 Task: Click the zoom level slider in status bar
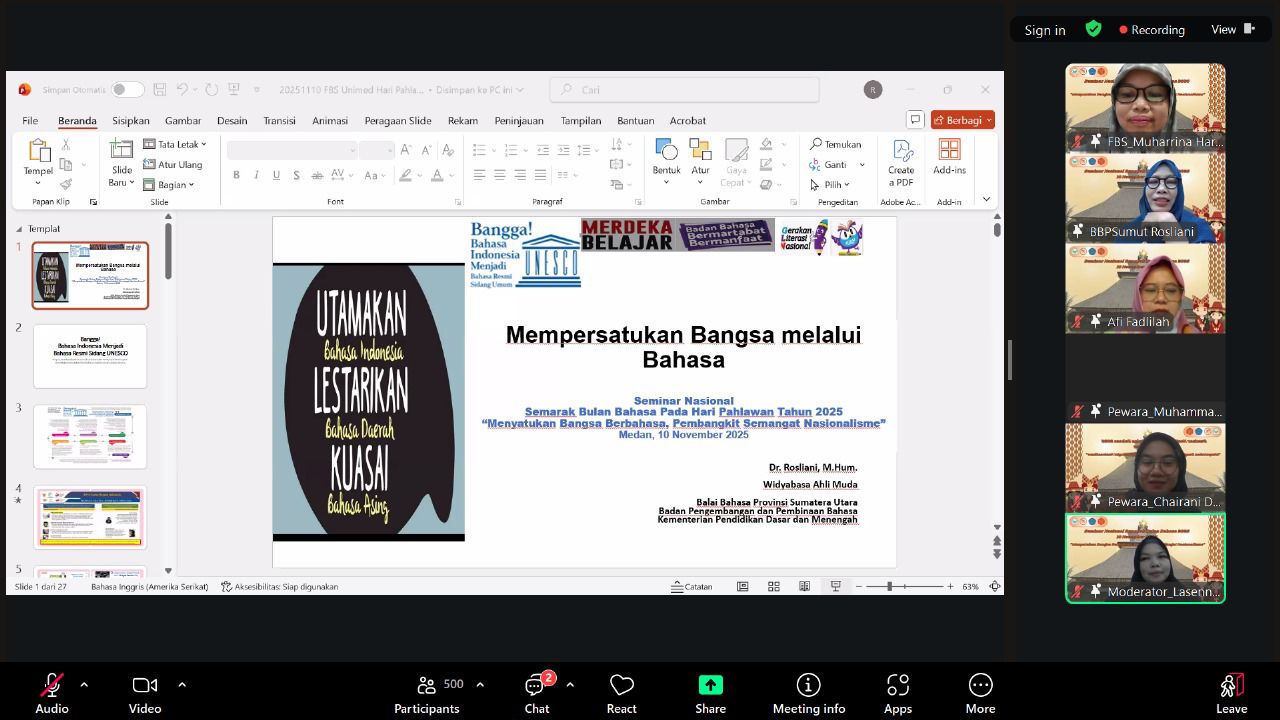(x=889, y=587)
